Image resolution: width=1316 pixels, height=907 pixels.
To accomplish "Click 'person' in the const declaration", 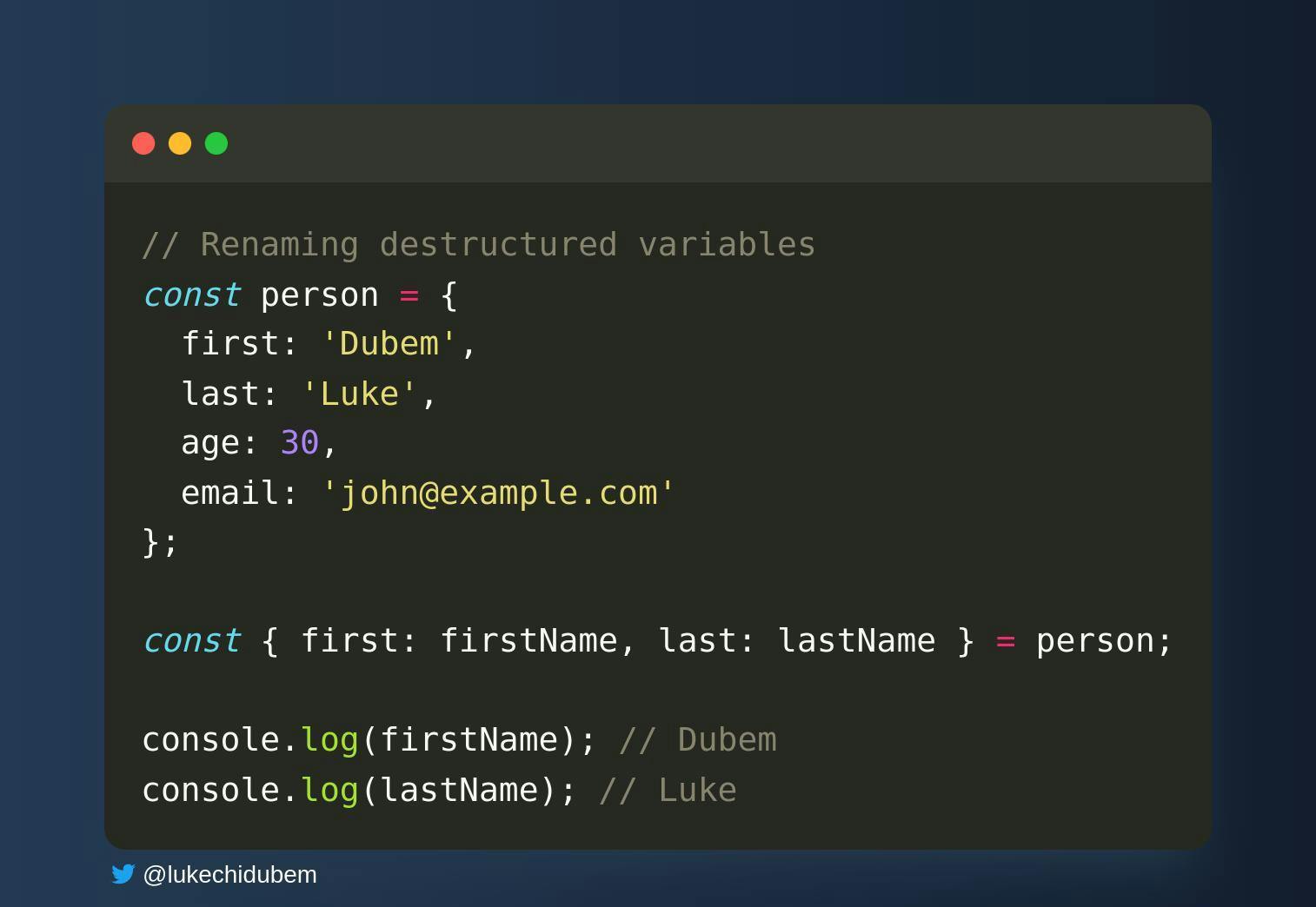I will 320,296.
